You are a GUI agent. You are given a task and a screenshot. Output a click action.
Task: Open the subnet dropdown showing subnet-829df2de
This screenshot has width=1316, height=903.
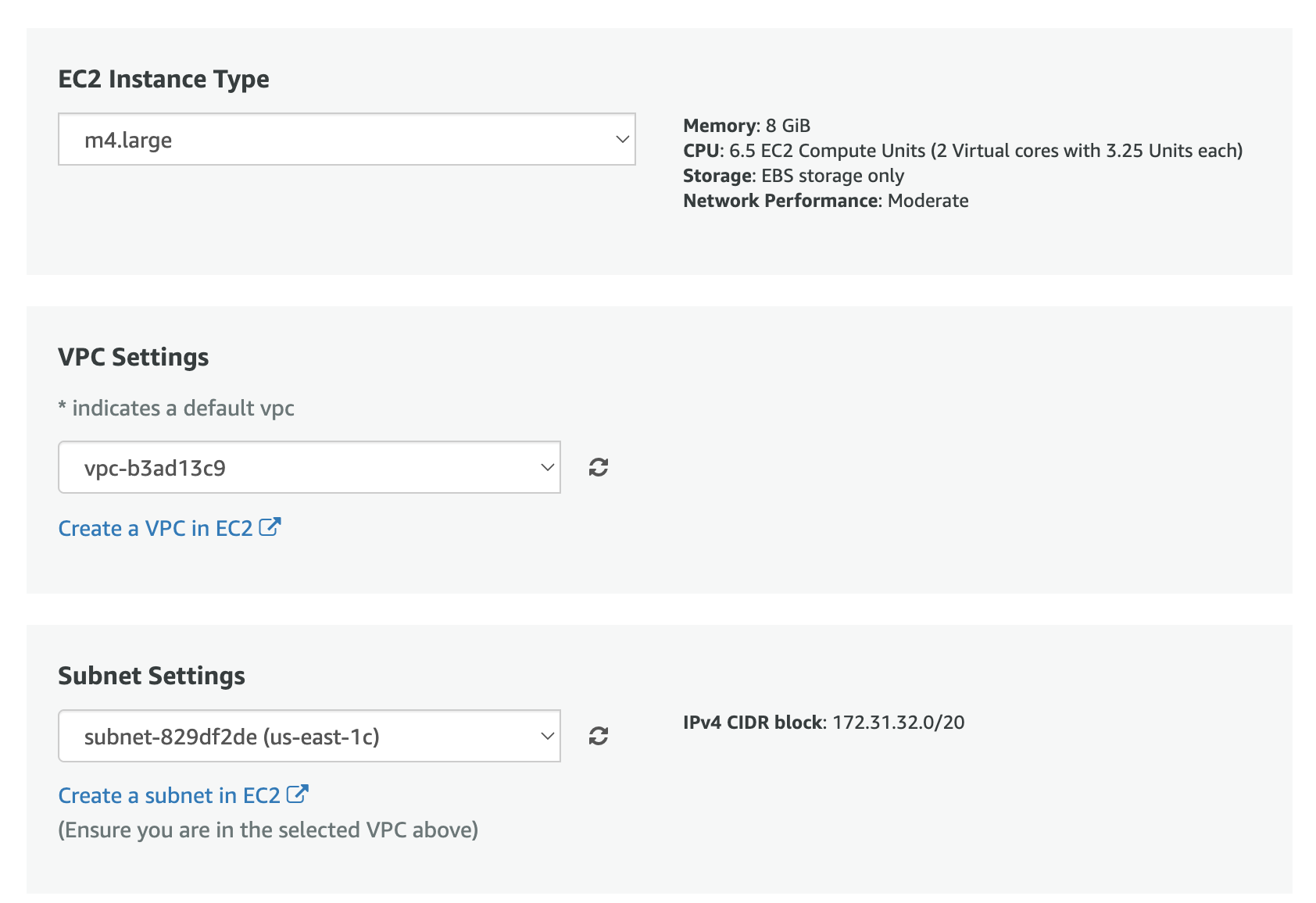[309, 736]
